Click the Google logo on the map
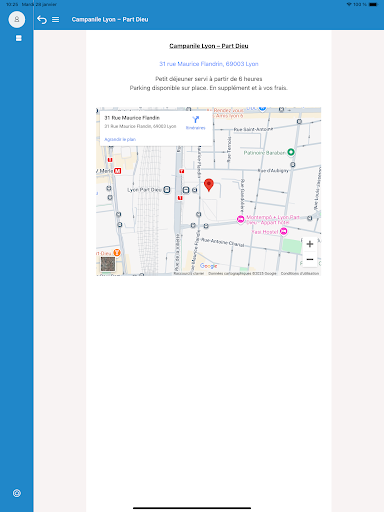 coord(209,266)
